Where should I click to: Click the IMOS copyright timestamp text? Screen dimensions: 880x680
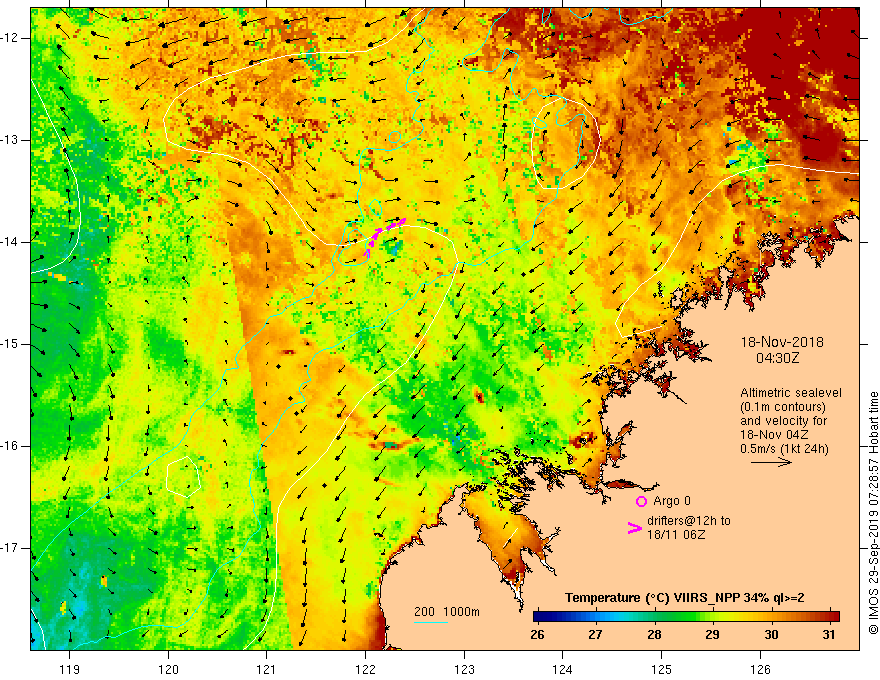coord(873,513)
